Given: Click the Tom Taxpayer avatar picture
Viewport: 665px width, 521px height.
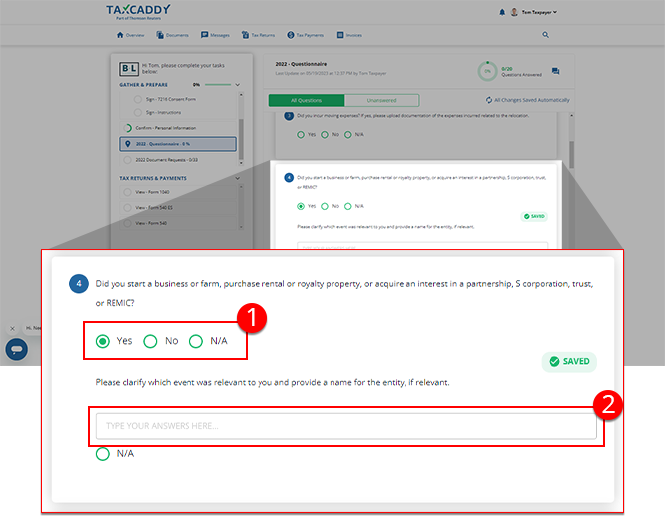Looking at the screenshot, I should (514, 12).
